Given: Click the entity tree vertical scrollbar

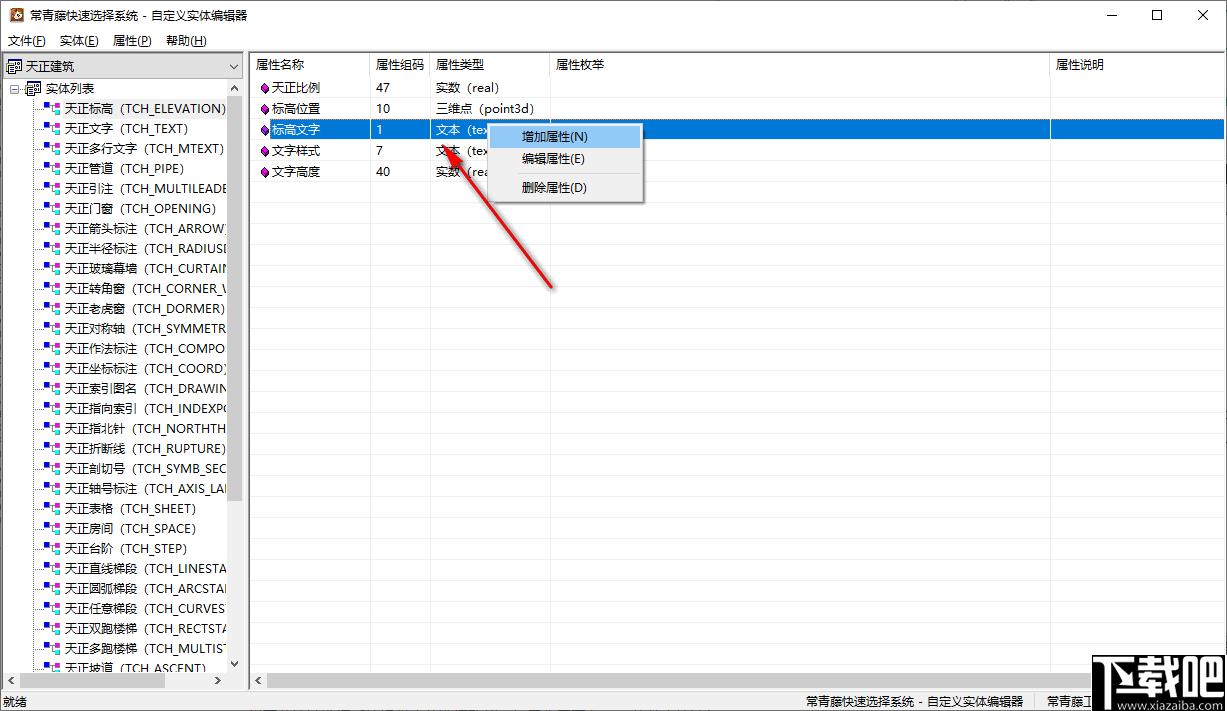Looking at the screenshot, I should point(235,300).
